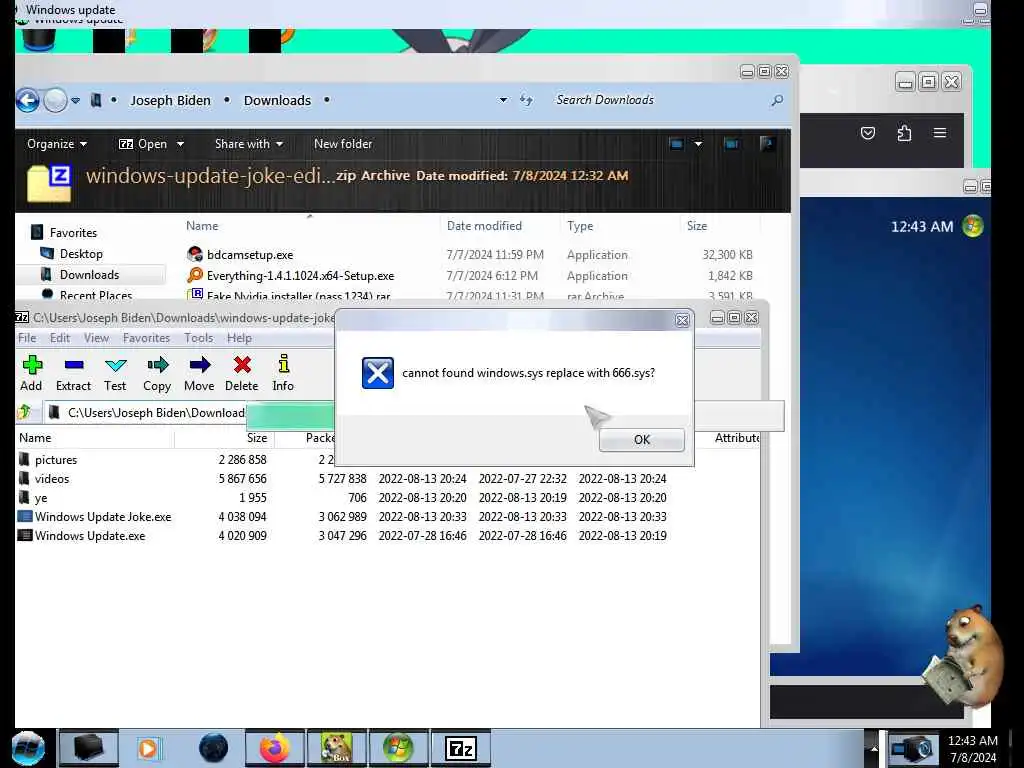Sort Explorer files by Type column
Viewport: 1024px width, 768px height.
pyautogui.click(x=580, y=226)
